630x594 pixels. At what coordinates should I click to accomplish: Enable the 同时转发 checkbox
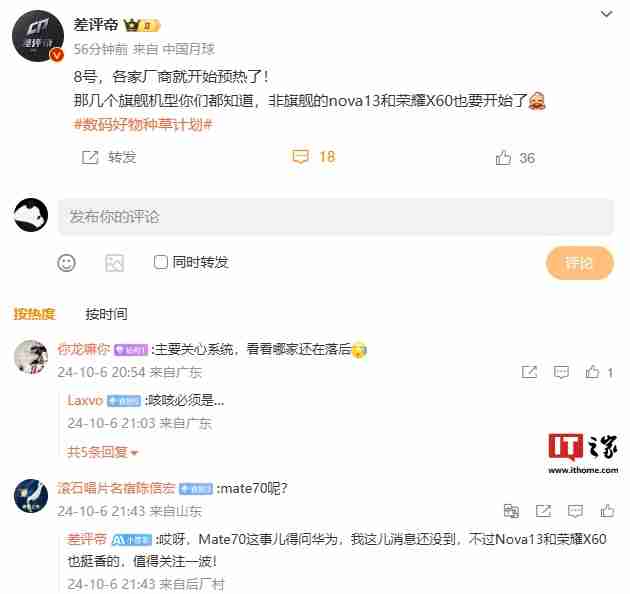(161, 262)
